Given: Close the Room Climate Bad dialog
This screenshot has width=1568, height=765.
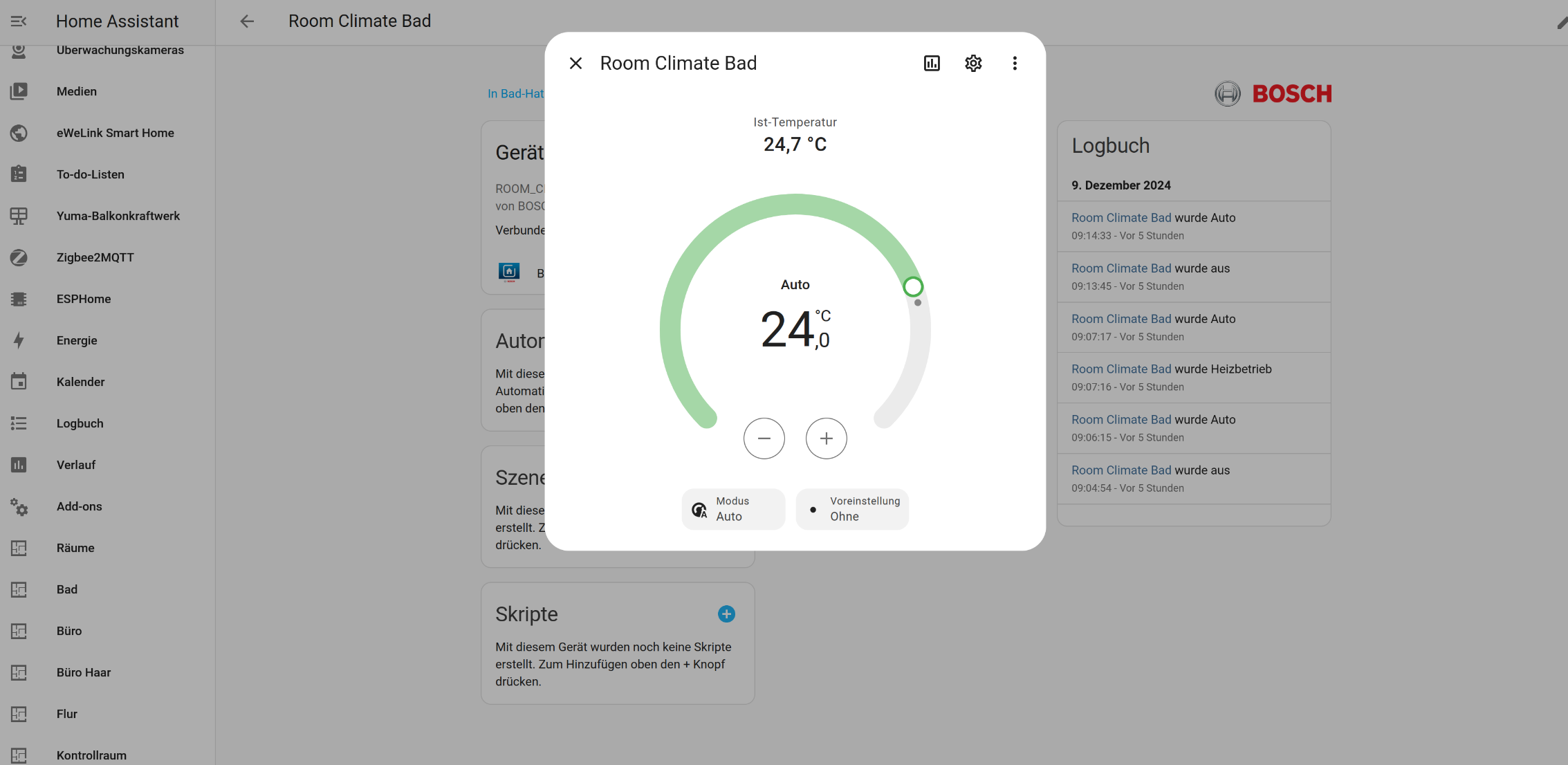Looking at the screenshot, I should coord(575,64).
